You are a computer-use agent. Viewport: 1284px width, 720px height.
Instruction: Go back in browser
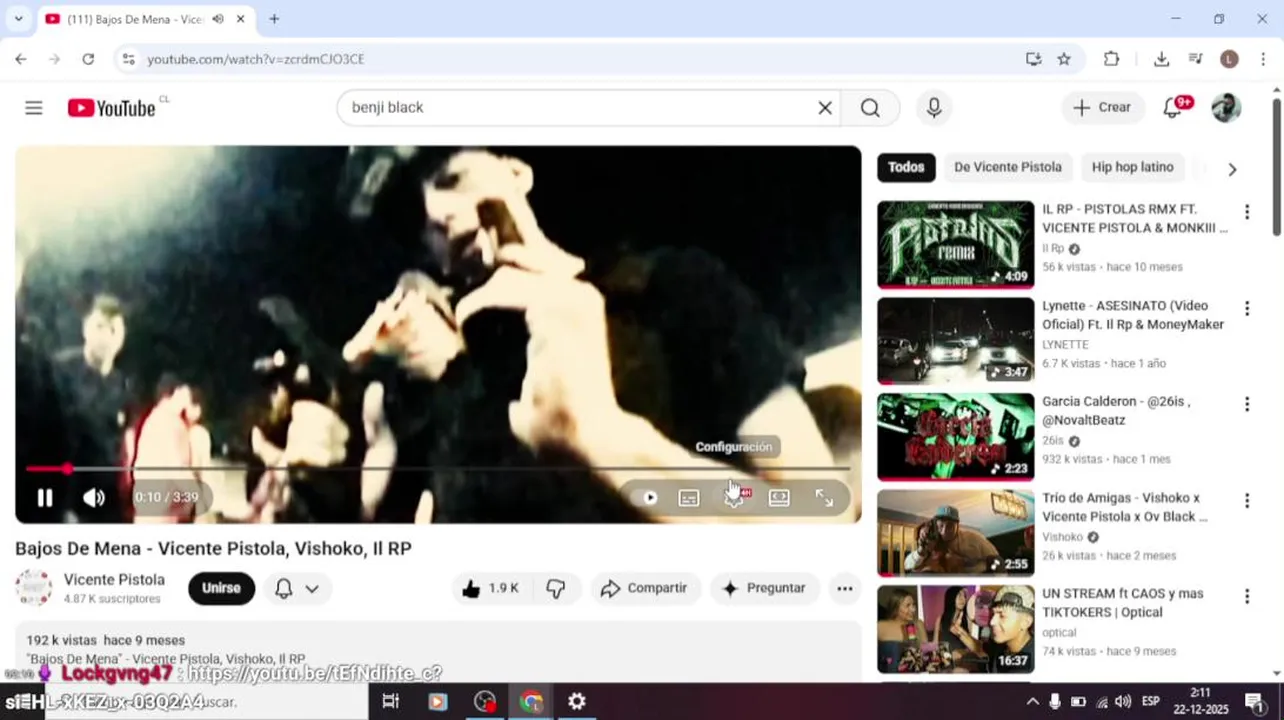(x=21, y=59)
